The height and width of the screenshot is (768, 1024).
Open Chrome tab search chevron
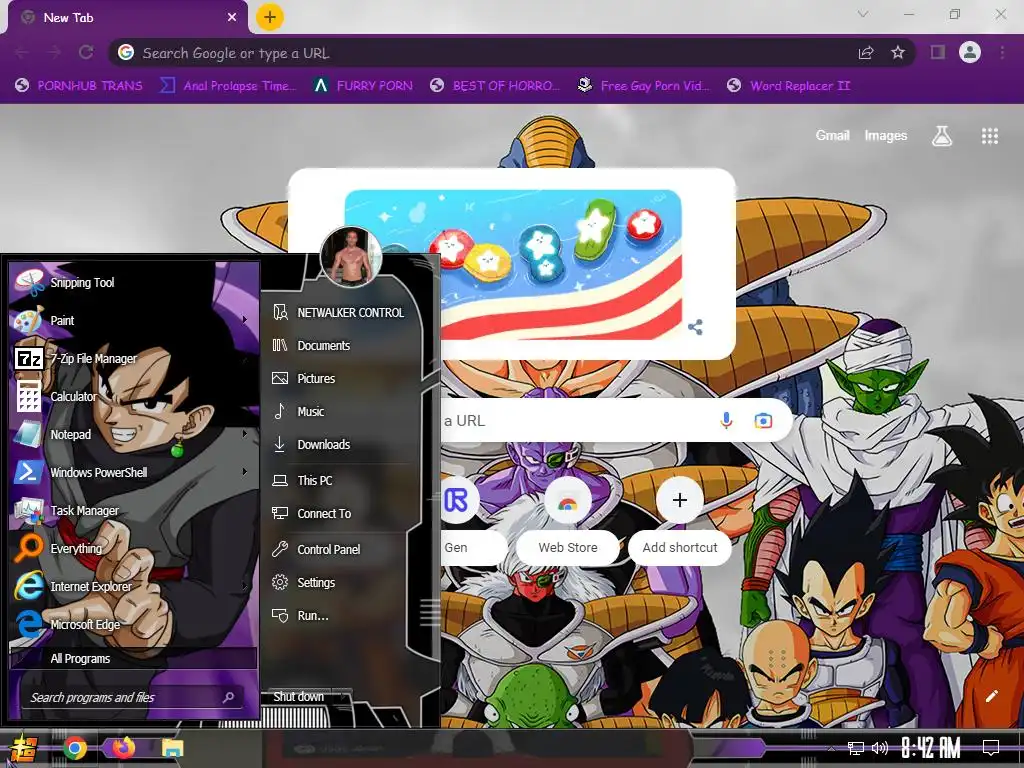tap(863, 14)
